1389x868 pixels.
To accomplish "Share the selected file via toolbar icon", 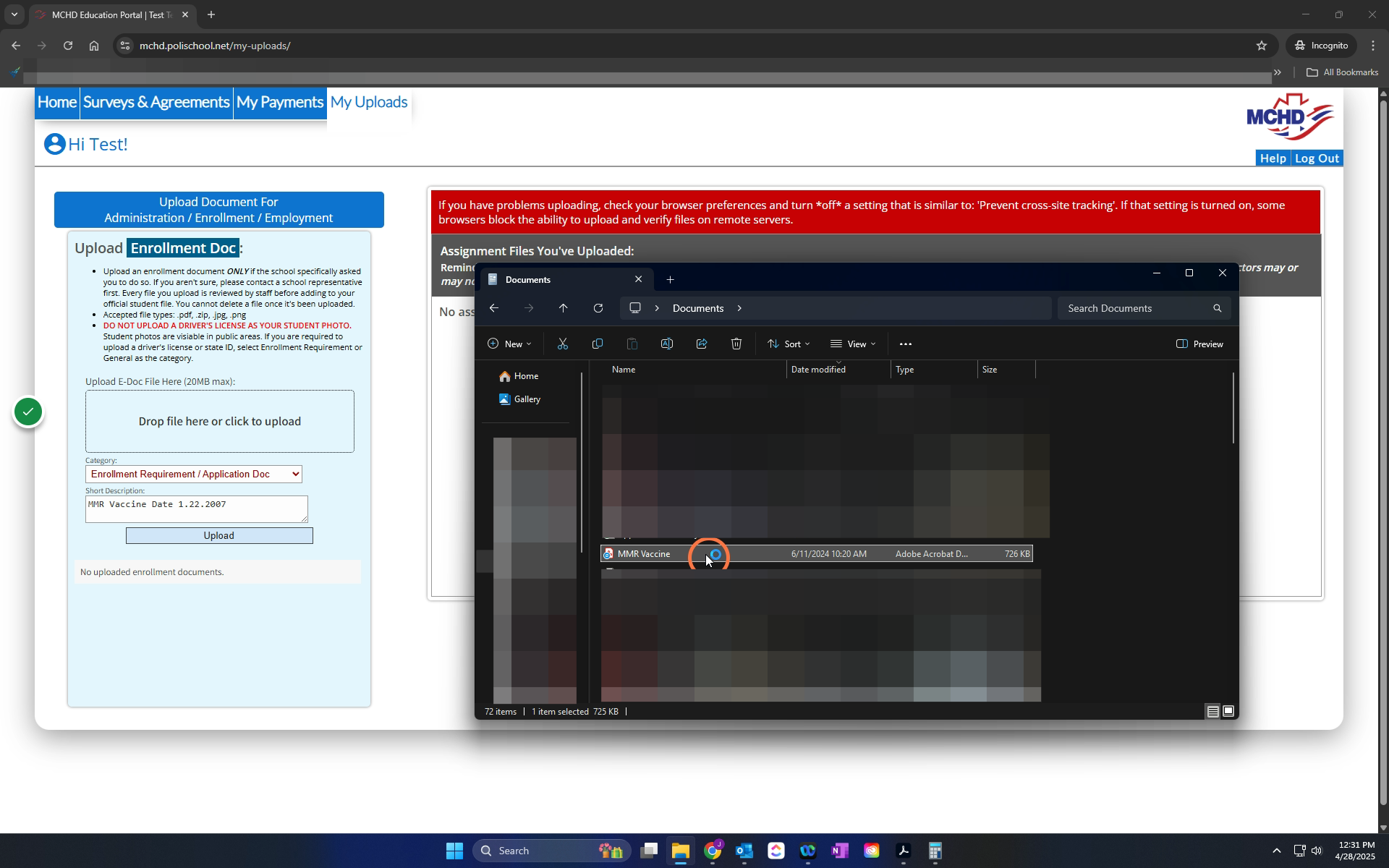I will click(x=702, y=344).
